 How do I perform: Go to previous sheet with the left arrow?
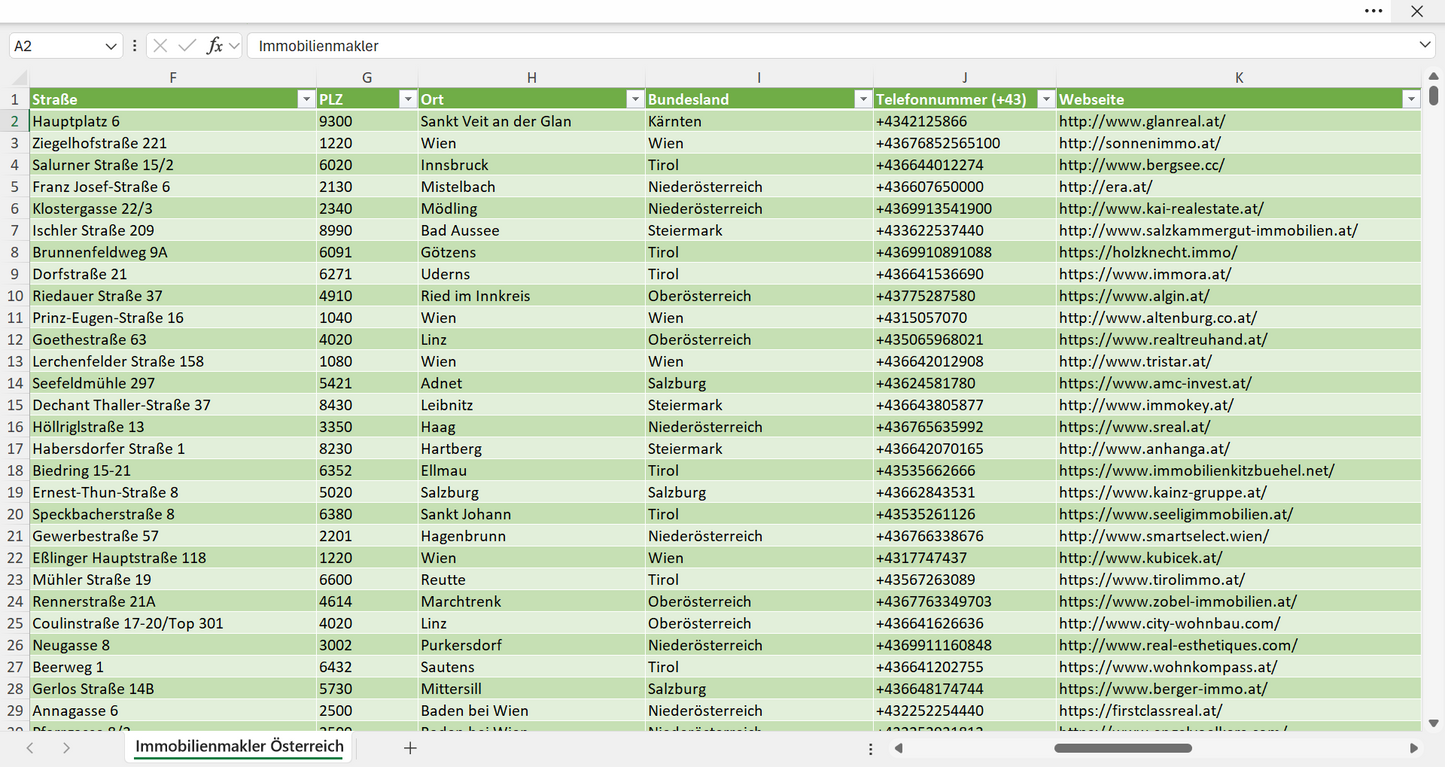[x=30, y=748]
